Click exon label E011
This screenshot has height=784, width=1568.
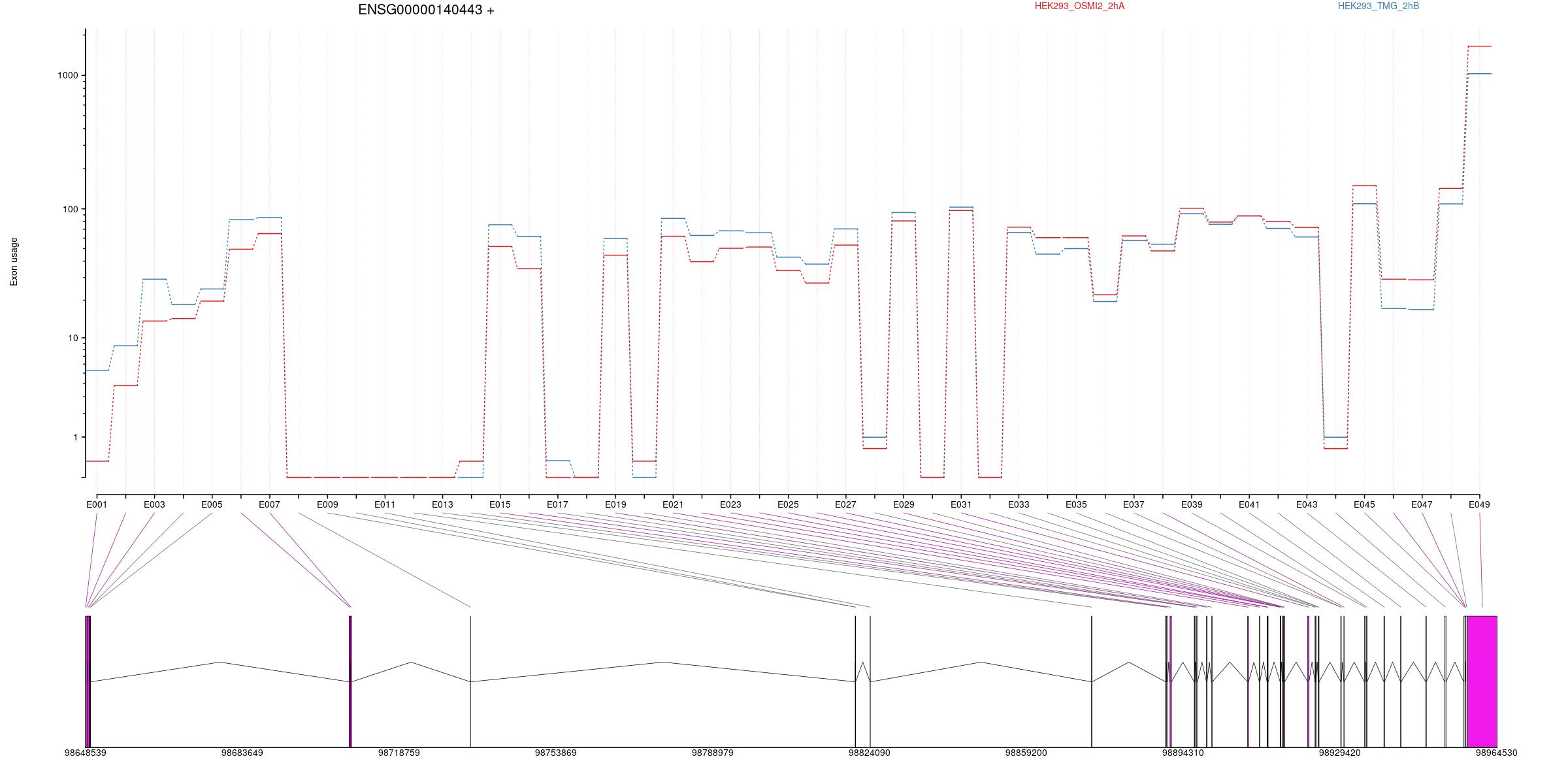[385, 504]
